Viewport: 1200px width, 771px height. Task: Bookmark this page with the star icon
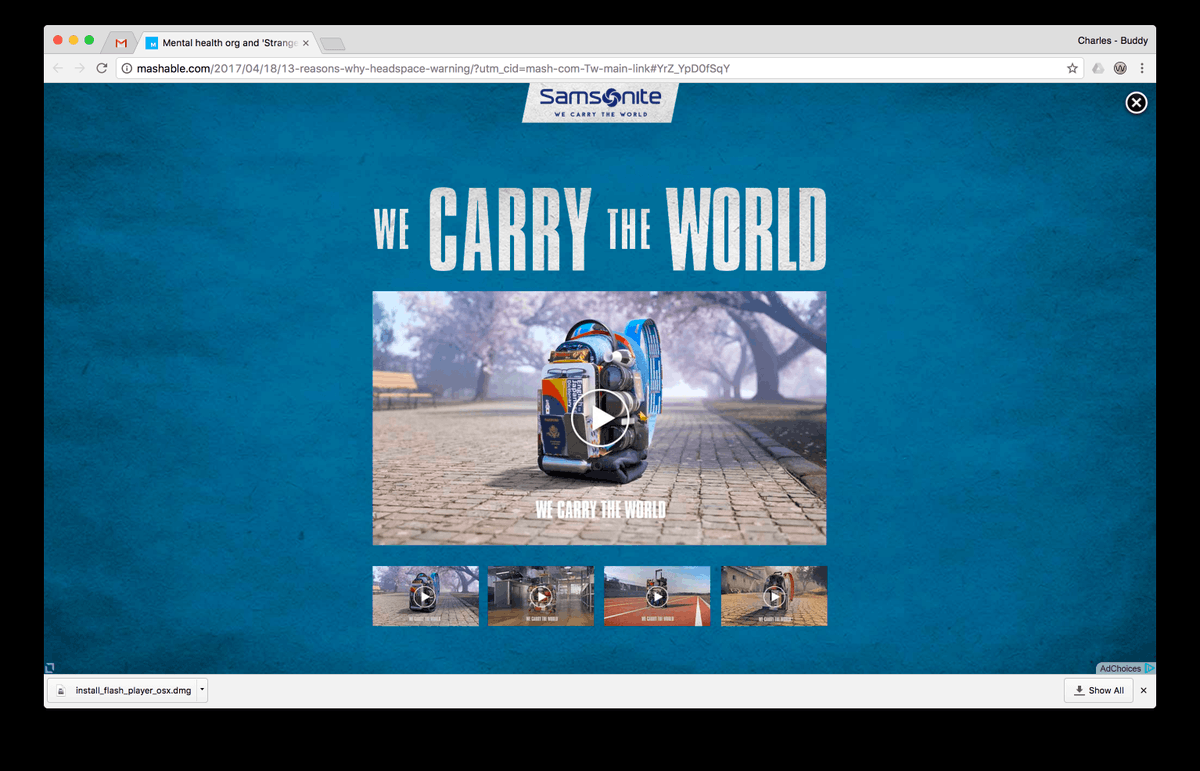1072,68
